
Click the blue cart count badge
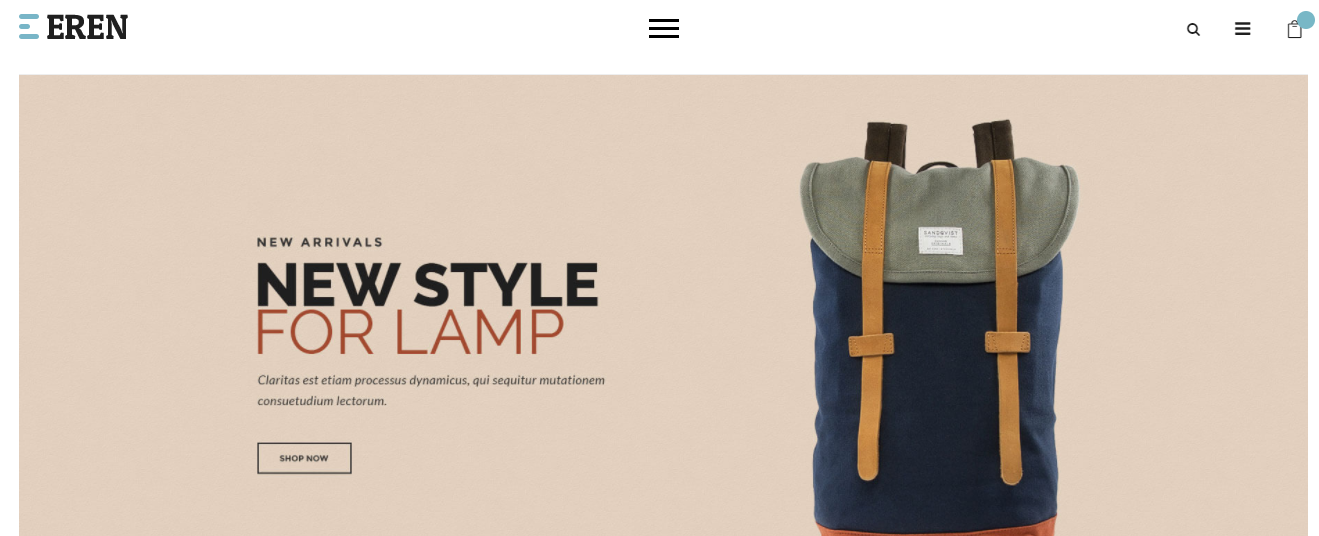pyautogui.click(x=1306, y=20)
